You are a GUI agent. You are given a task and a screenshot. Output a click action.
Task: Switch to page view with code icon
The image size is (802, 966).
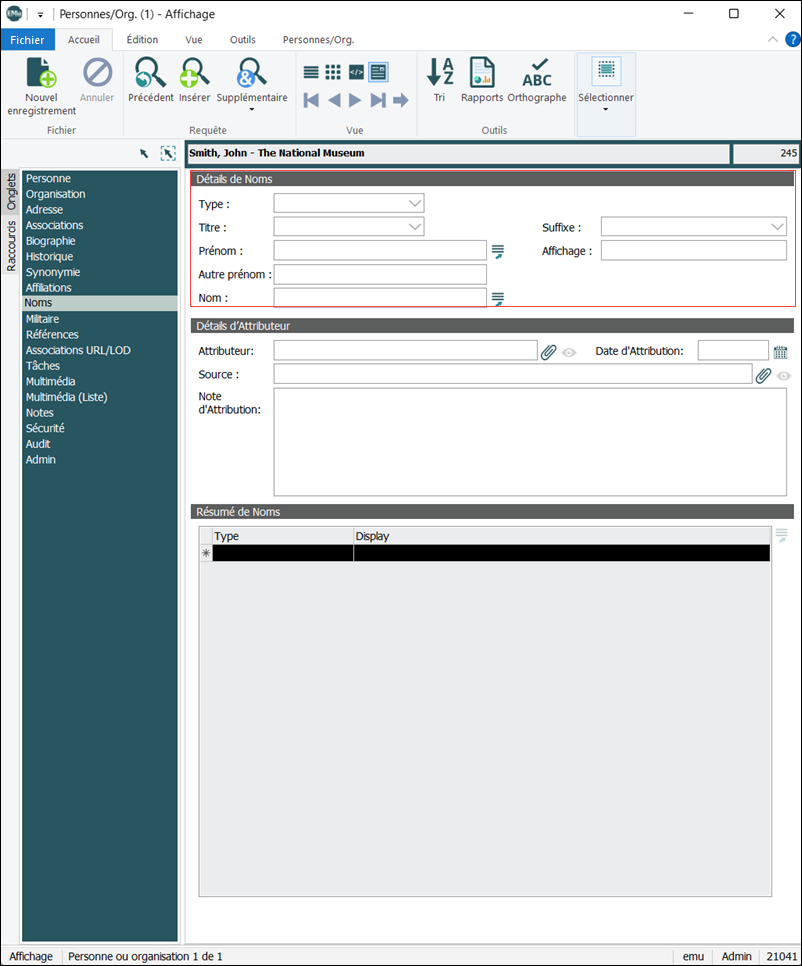point(356,73)
